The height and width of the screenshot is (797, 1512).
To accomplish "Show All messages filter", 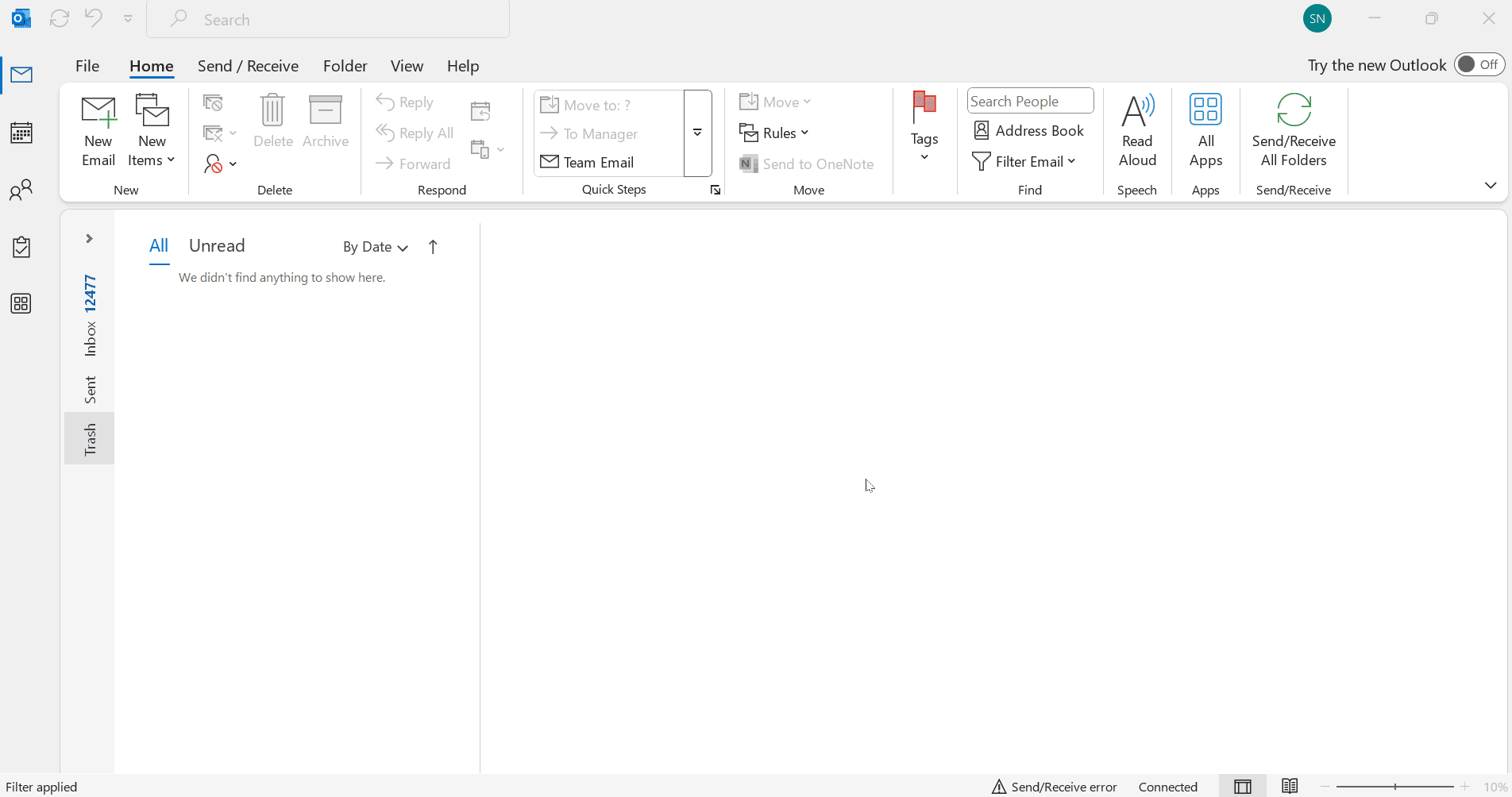I will 159,246.
